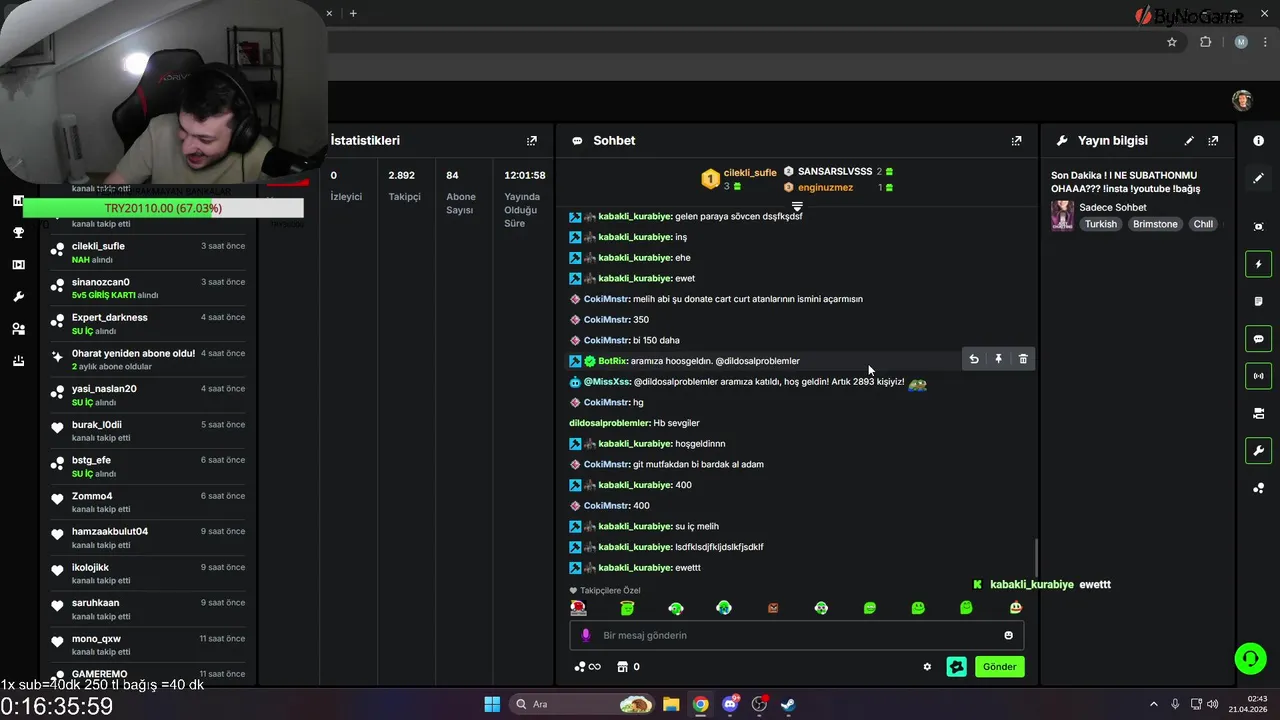
Task: Open the camera monitor icon in right sidebar
Action: (x=1258, y=413)
